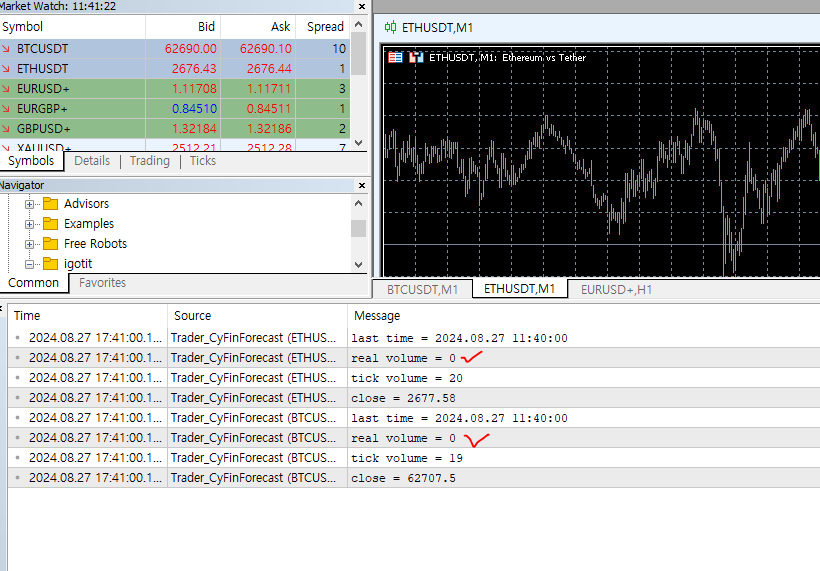Image resolution: width=820 pixels, height=571 pixels.
Task: Select the igotit tree item
Action: click(78, 264)
